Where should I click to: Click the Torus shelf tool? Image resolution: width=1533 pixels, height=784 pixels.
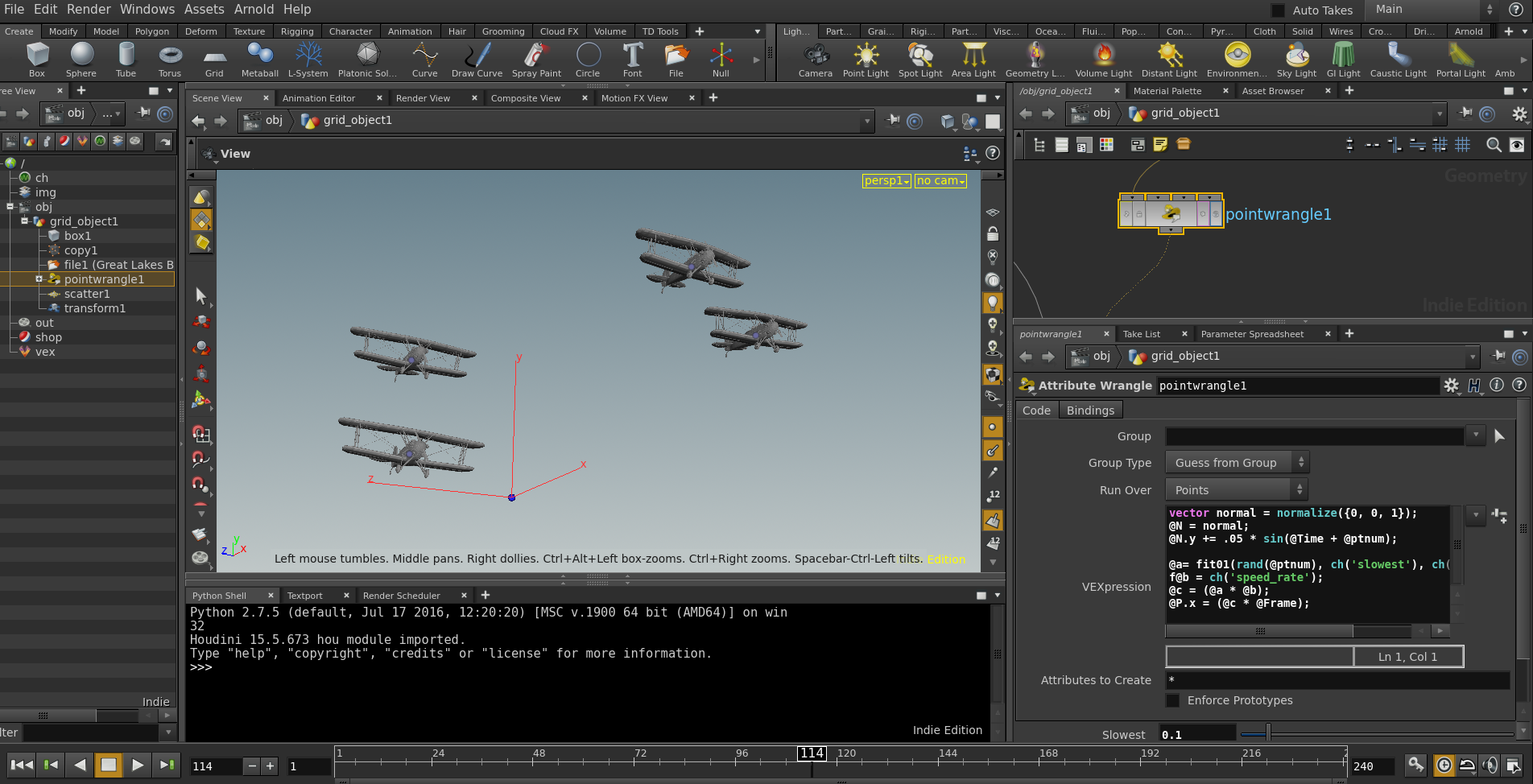[x=170, y=60]
